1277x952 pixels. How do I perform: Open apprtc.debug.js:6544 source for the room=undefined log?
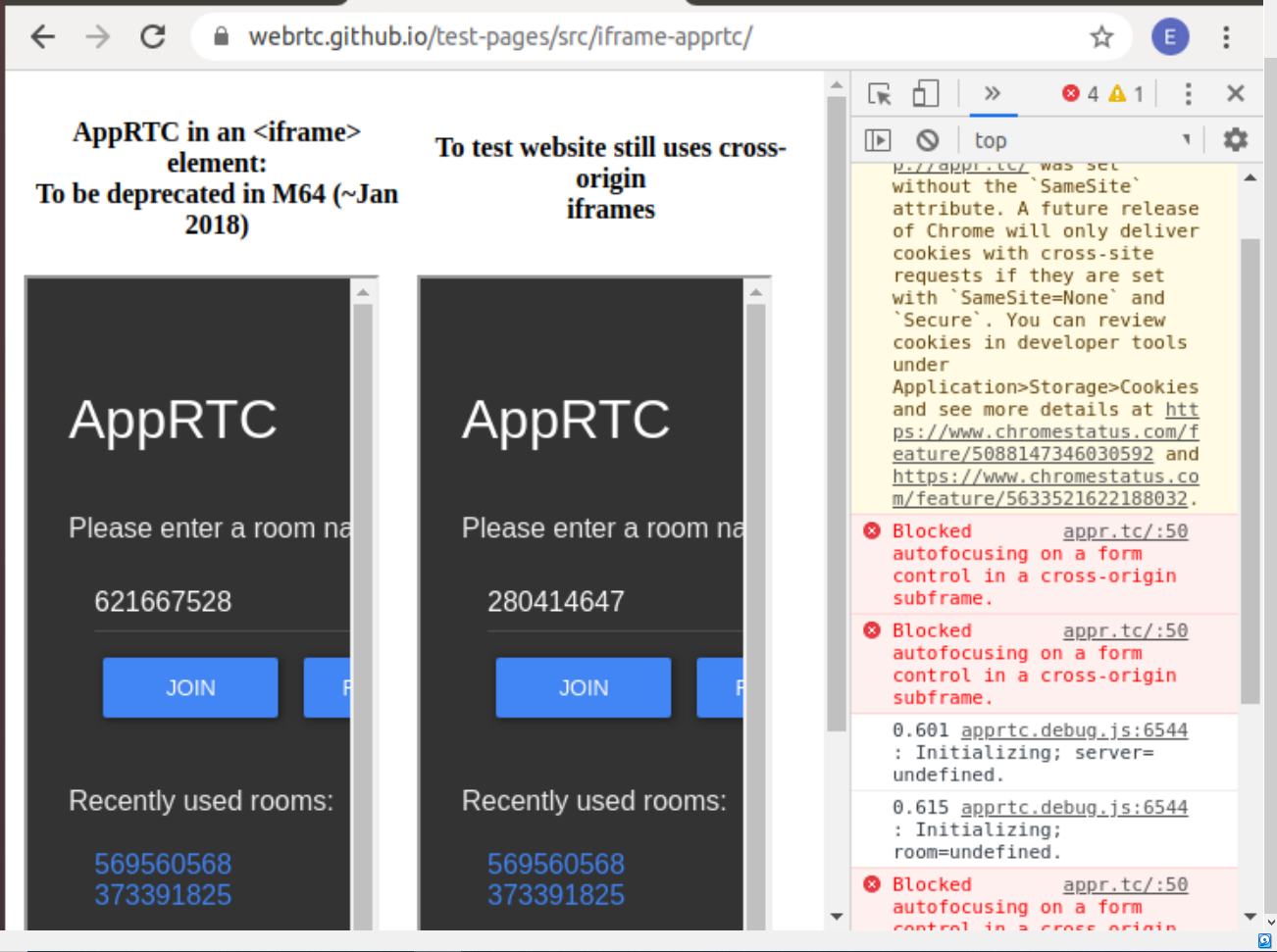pyautogui.click(x=1074, y=808)
